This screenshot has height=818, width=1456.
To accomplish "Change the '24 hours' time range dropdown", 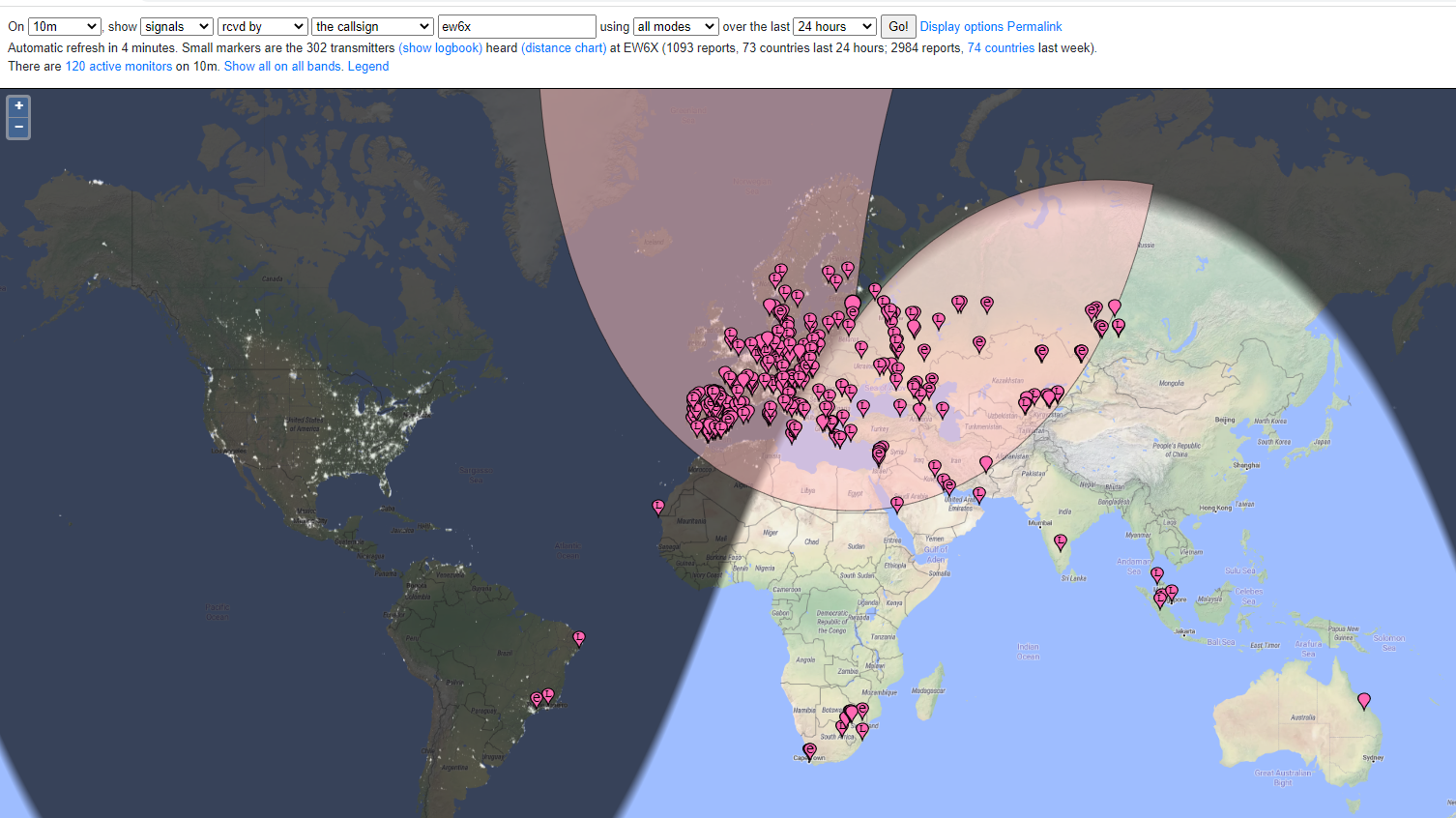I will pos(834,26).
